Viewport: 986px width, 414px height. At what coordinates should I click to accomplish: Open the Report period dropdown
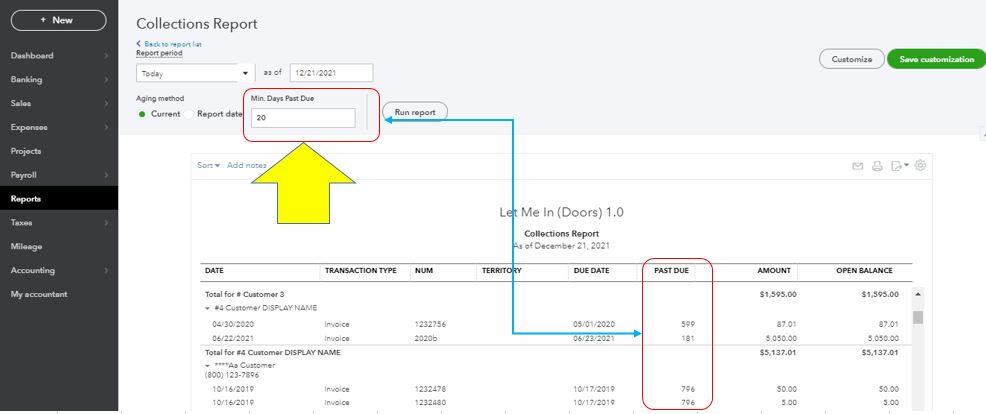tap(195, 73)
